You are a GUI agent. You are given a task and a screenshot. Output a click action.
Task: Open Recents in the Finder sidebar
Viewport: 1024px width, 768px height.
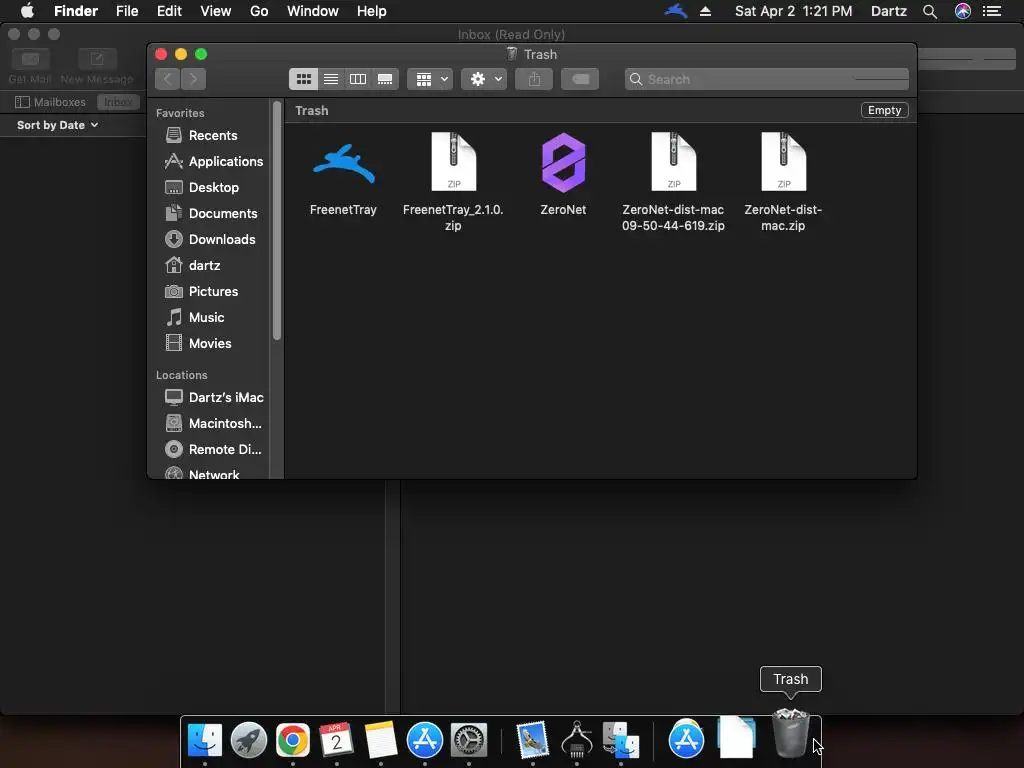(x=213, y=135)
